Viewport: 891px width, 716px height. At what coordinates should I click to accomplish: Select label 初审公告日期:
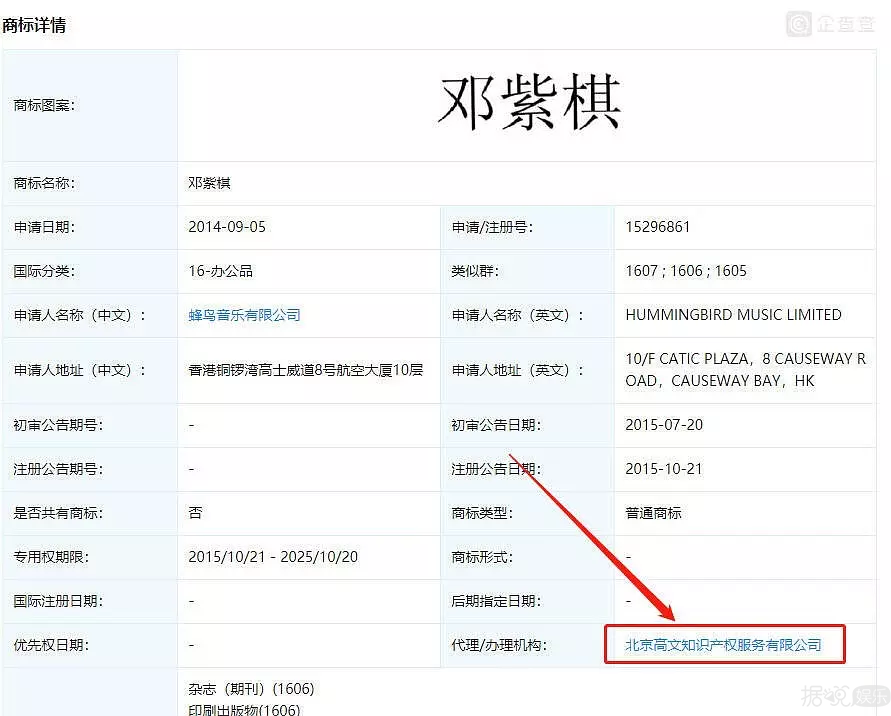point(496,425)
